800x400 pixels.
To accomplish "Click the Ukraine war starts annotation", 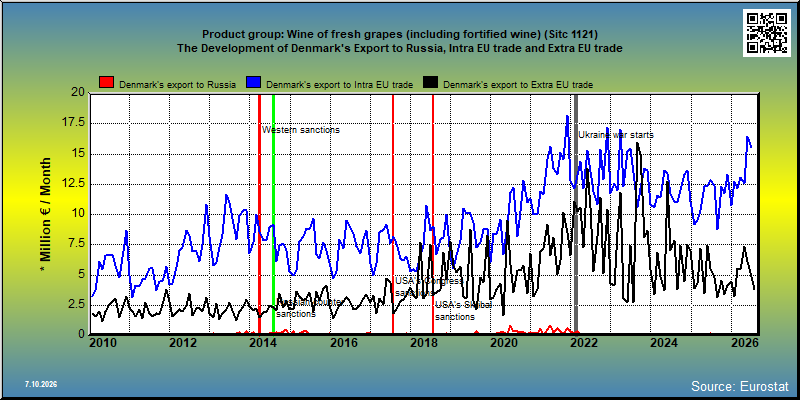I will (x=616, y=135).
